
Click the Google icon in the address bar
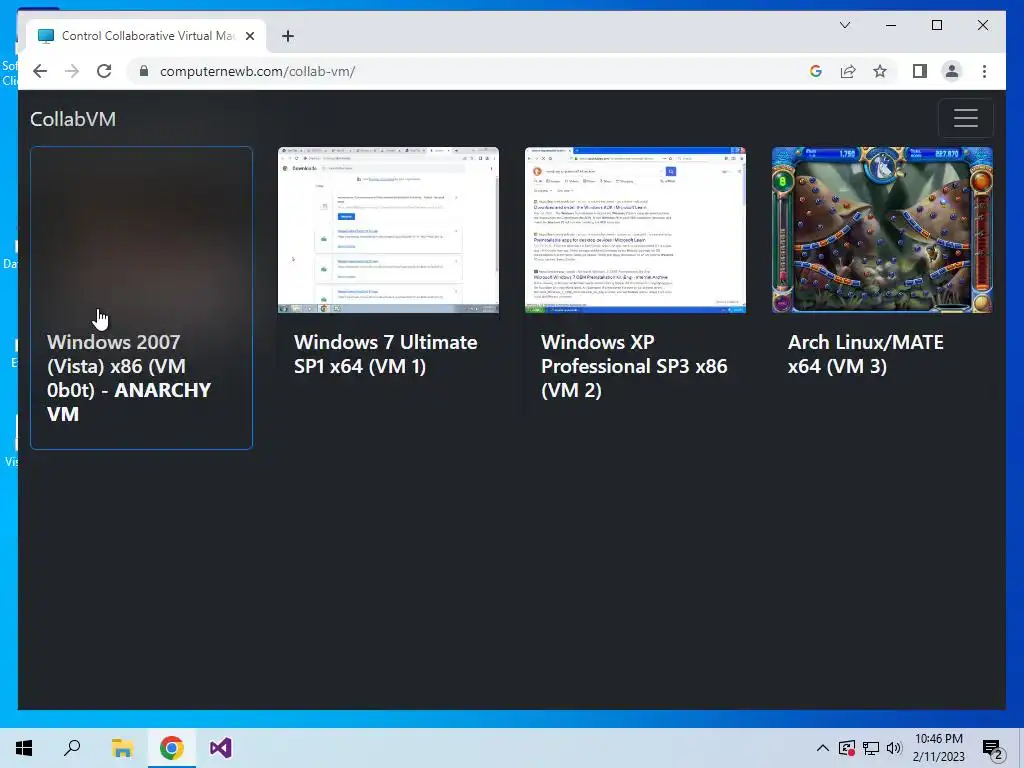coord(815,71)
